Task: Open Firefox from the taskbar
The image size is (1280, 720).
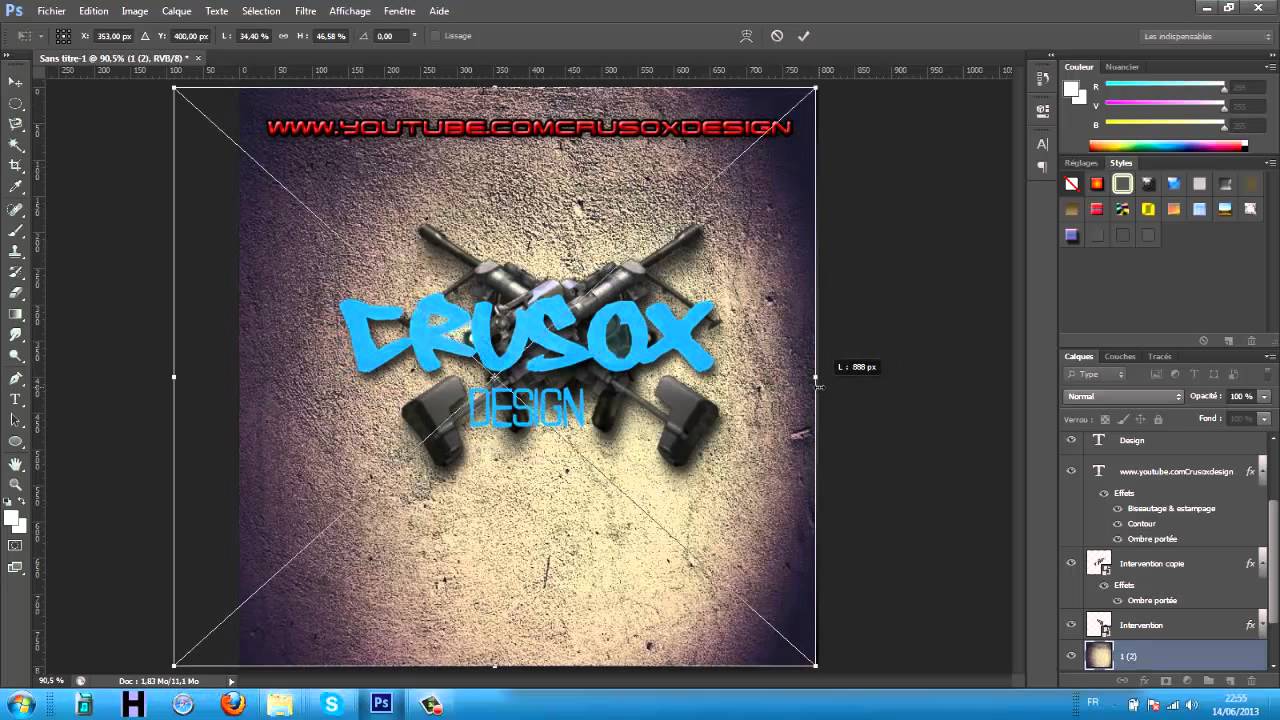Action: coord(232,704)
